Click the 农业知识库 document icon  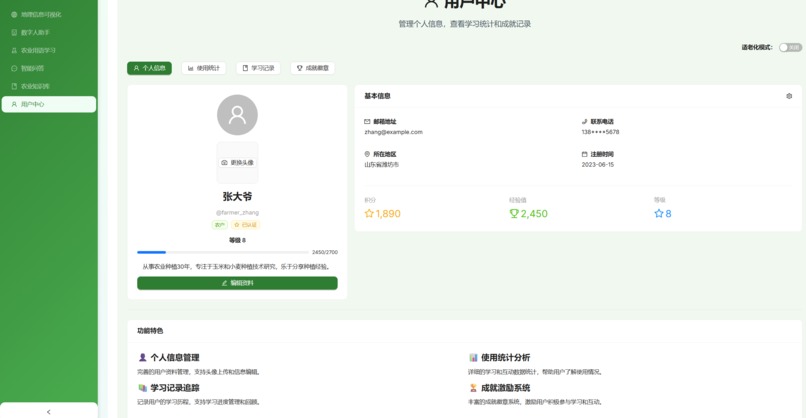(x=14, y=86)
